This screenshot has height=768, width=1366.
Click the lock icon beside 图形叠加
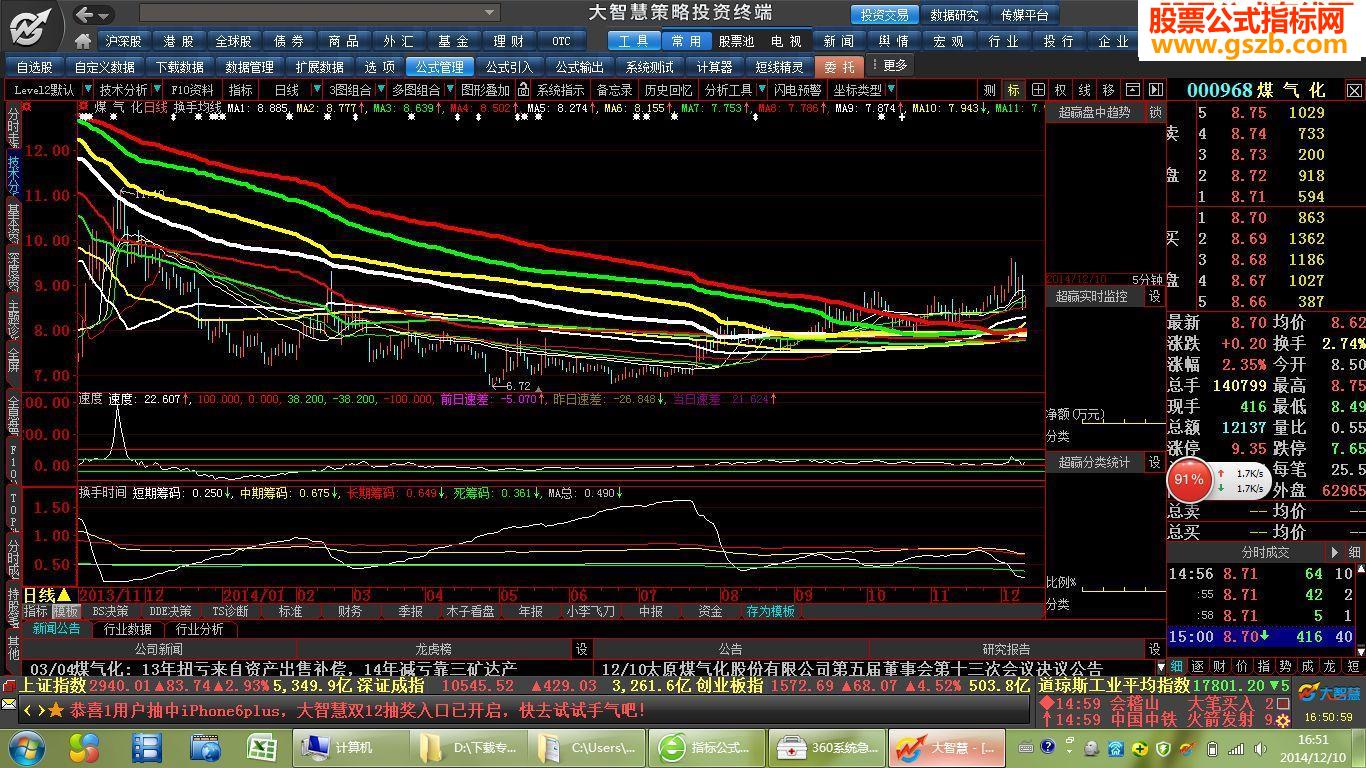524,90
